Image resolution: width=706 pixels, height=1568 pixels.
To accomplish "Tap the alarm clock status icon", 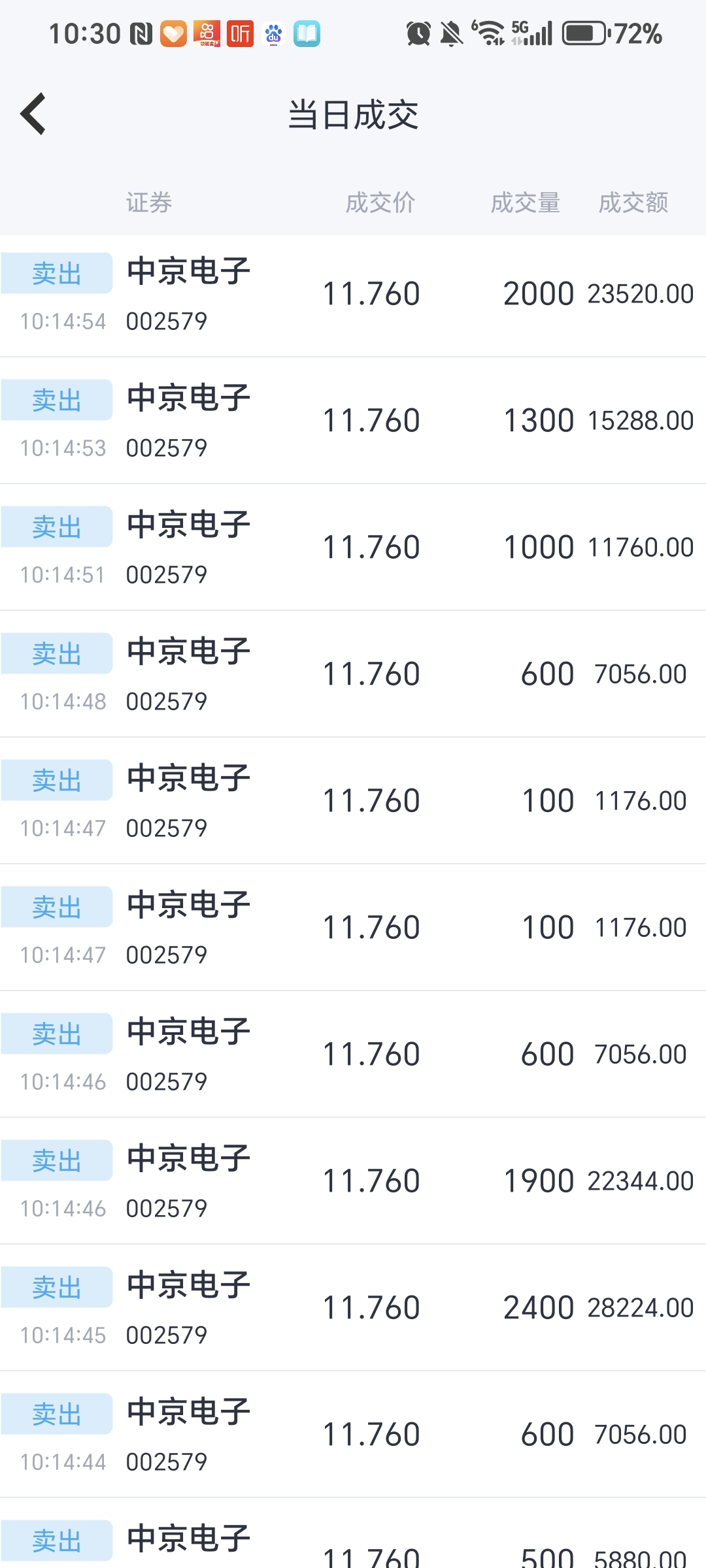I will pyautogui.click(x=418, y=34).
